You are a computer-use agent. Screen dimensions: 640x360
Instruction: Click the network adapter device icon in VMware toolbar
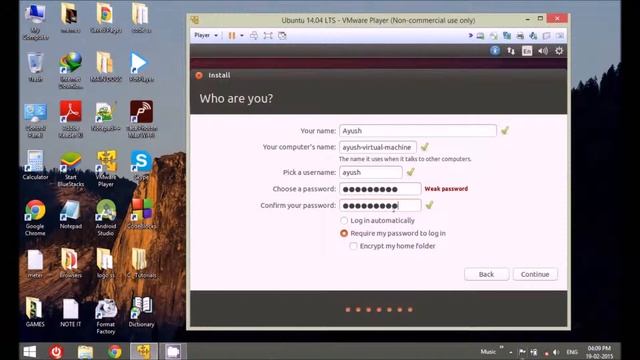(x=507, y=36)
